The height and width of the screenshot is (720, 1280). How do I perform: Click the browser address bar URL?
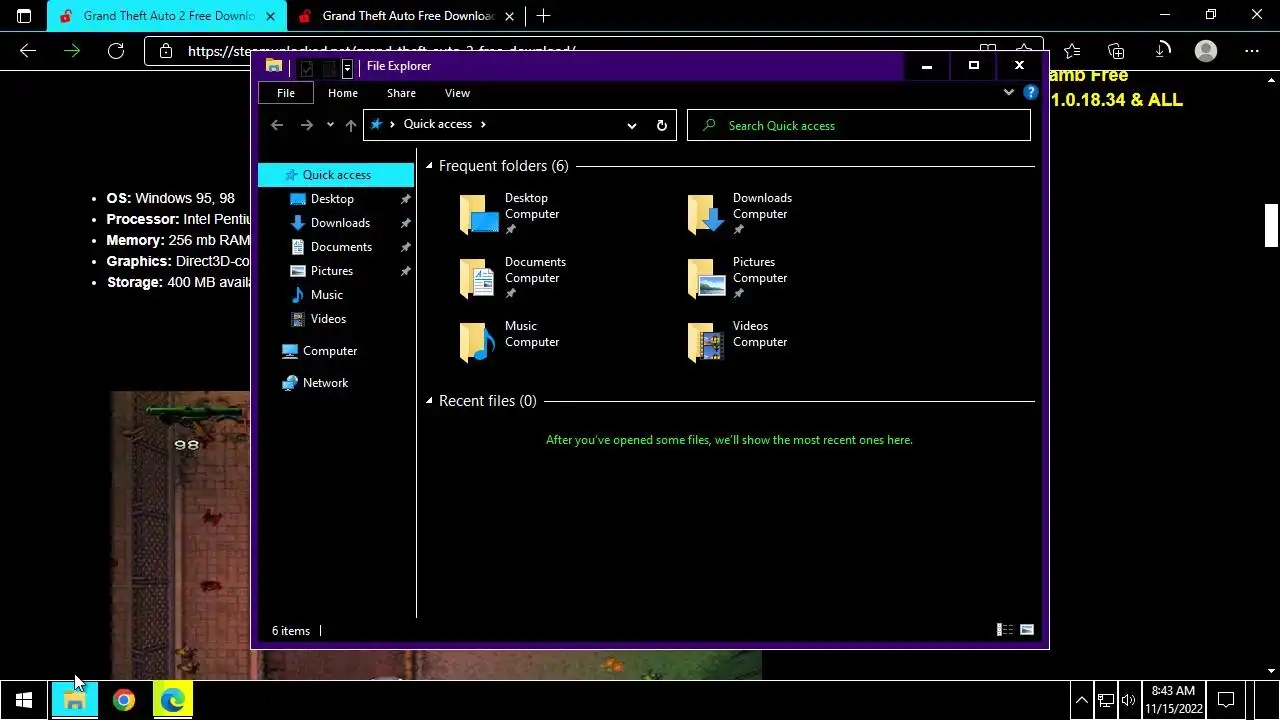[382, 51]
